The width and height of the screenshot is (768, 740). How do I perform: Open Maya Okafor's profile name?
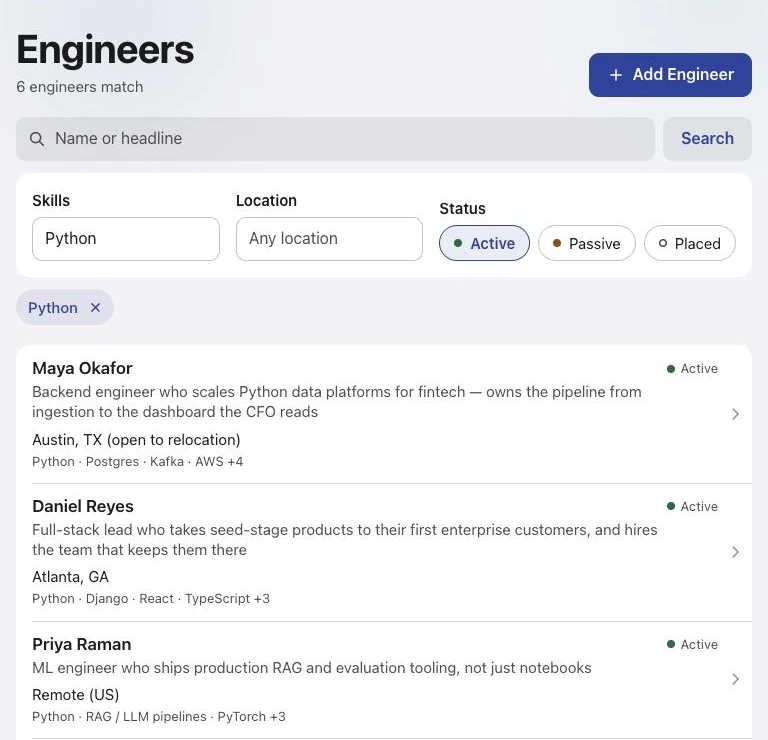82,368
